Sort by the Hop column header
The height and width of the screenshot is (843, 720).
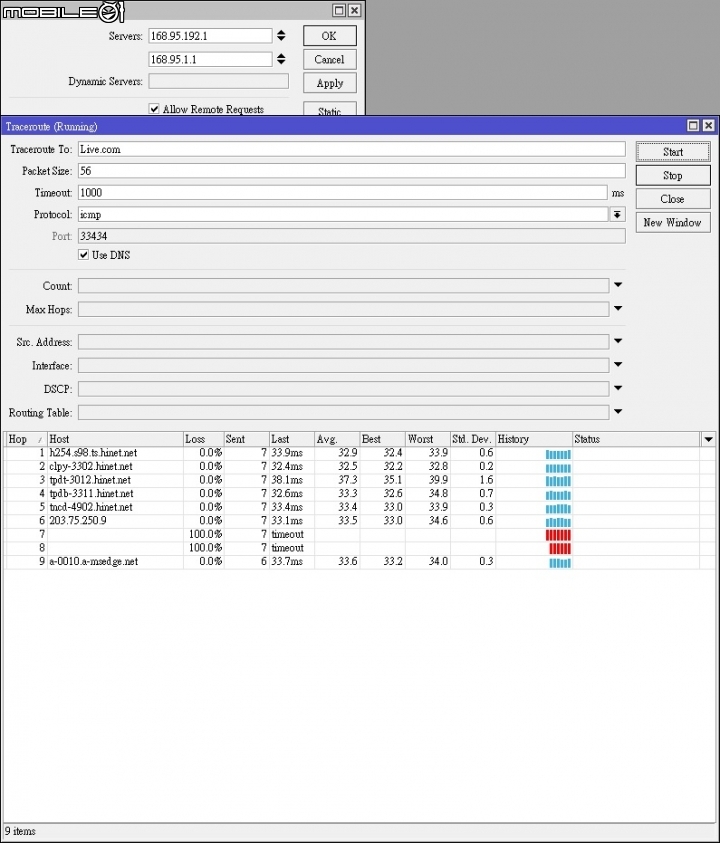(25, 439)
